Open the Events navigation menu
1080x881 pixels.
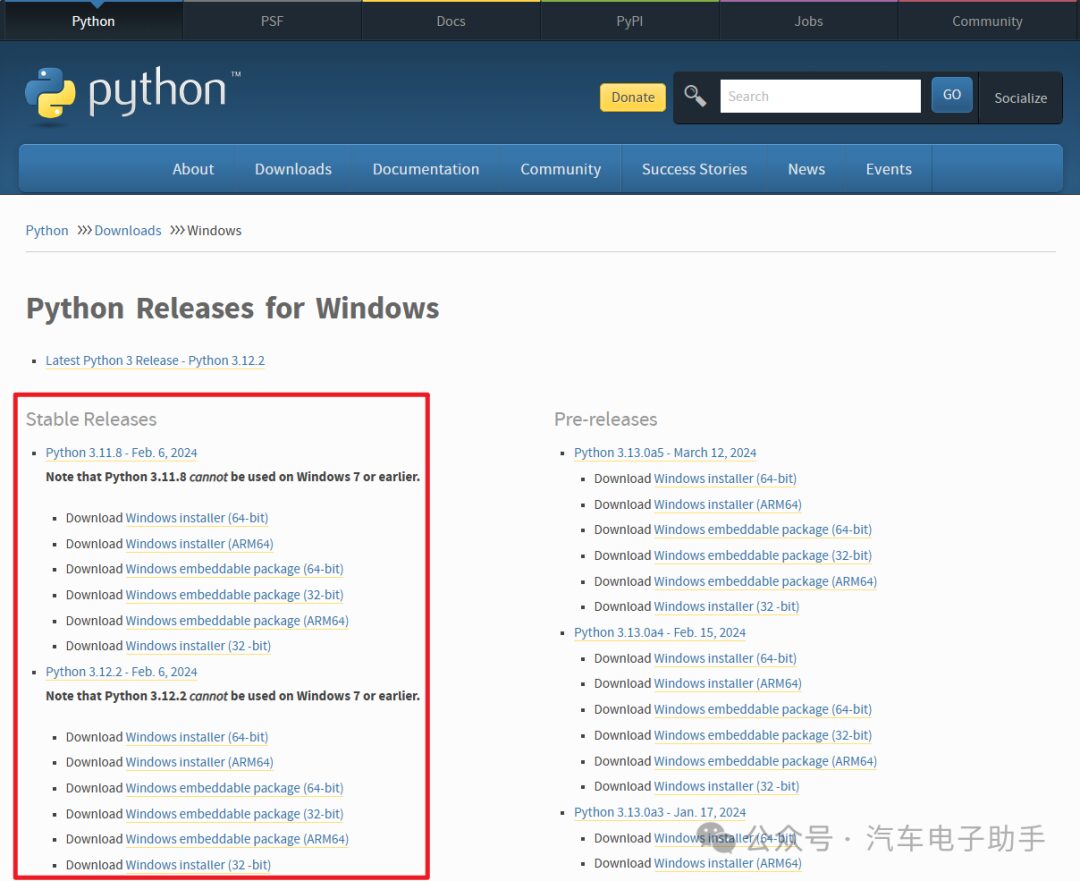(x=889, y=169)
